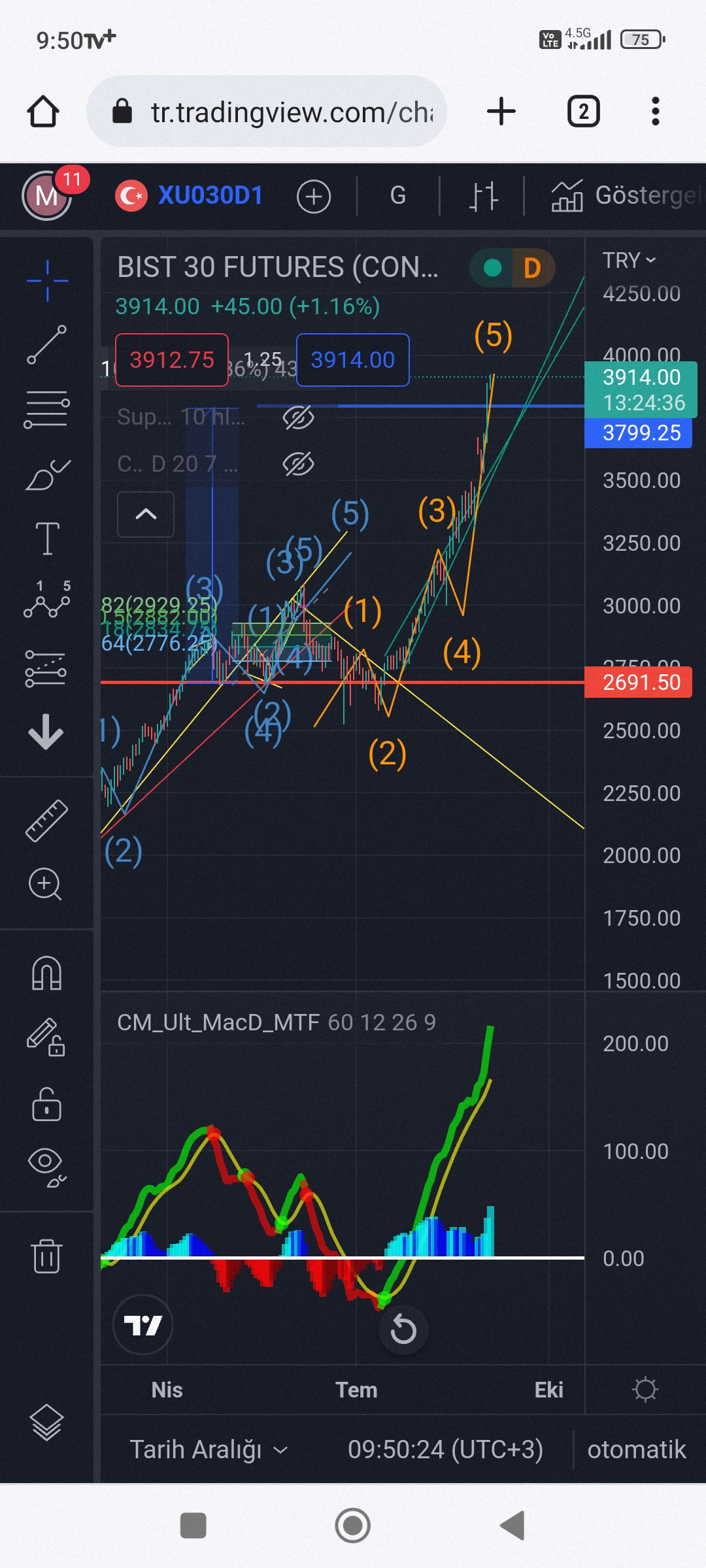Tap the Android home button
This screenshot has height=1568, width=706.
pos(352,1526)
